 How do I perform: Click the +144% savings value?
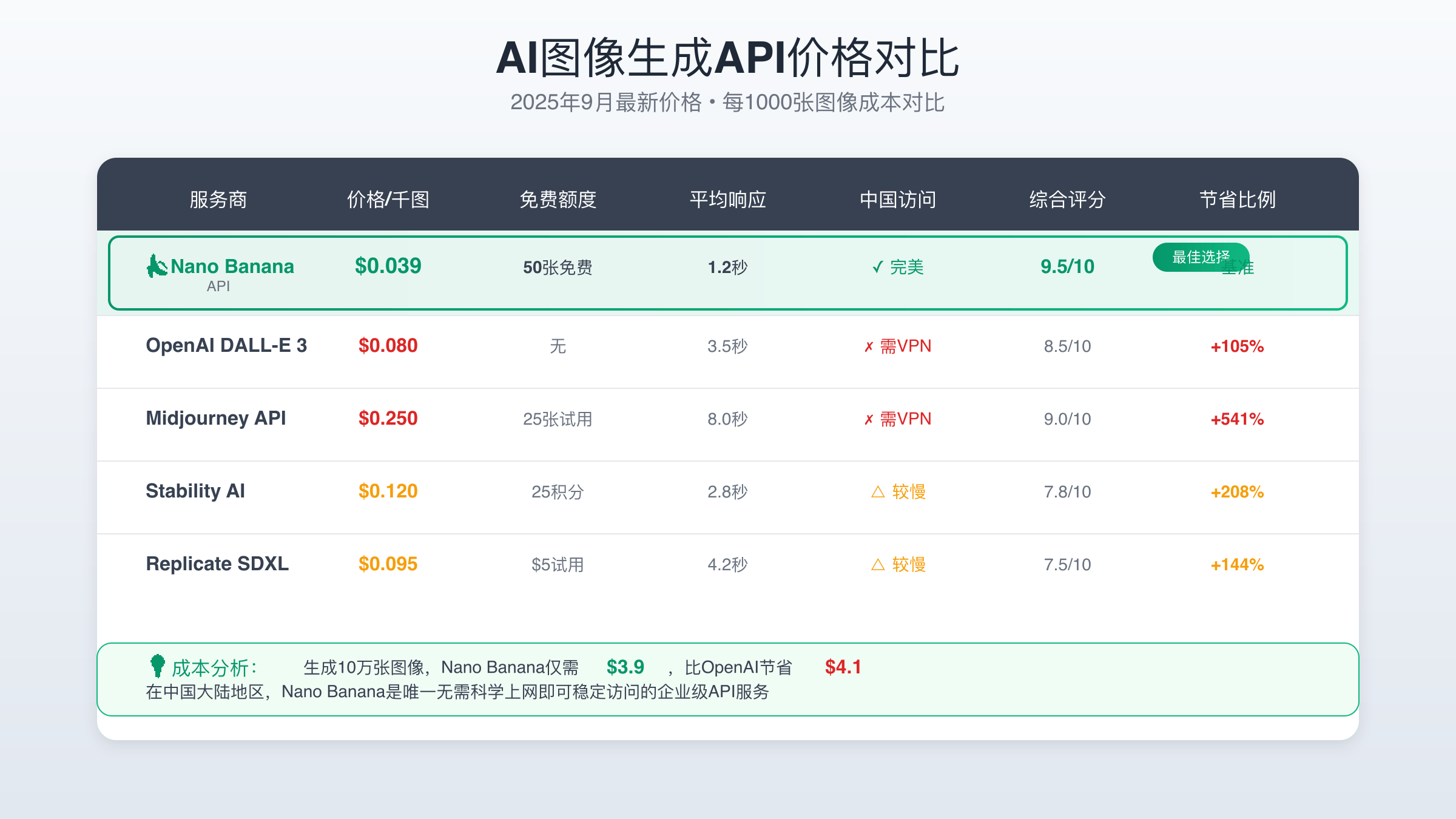pyautogui.click(x=1238, y=565)
